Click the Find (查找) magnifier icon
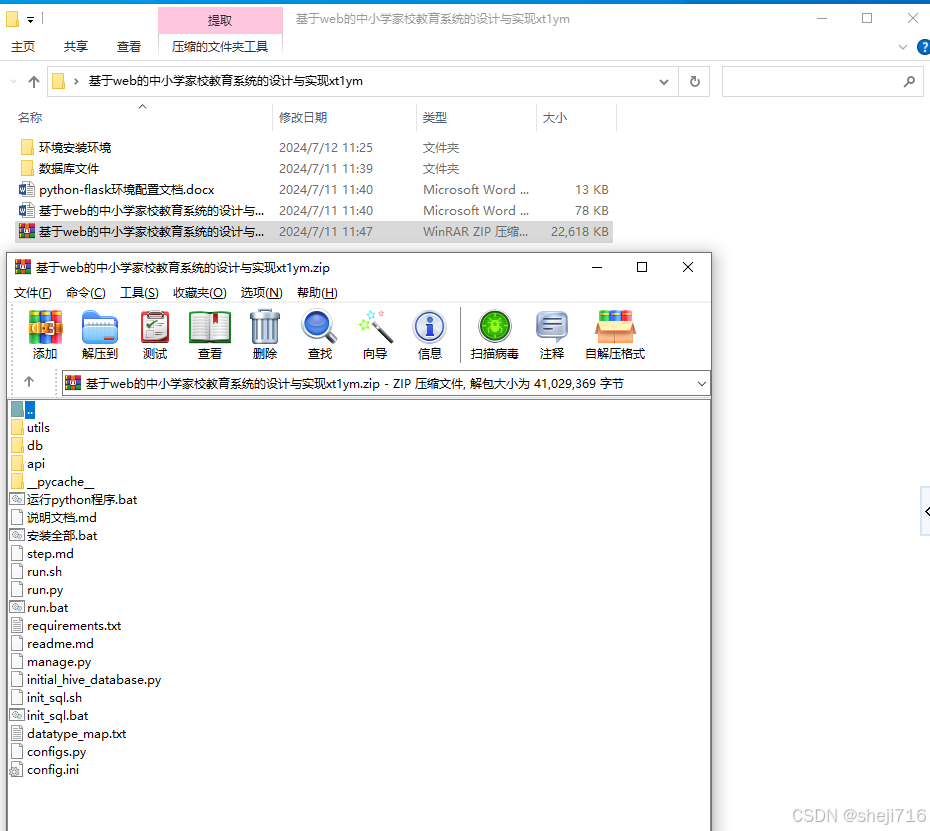Viewport: 930px width, 831px height. (319, 327)
